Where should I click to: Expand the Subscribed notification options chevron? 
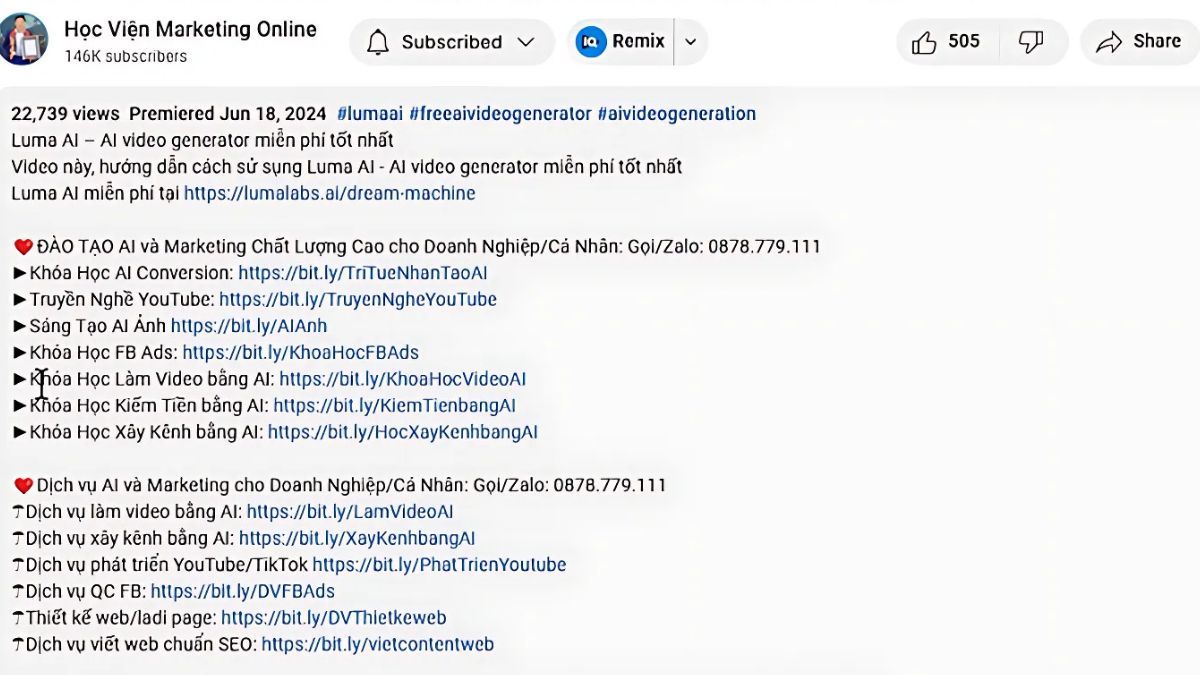527,42
